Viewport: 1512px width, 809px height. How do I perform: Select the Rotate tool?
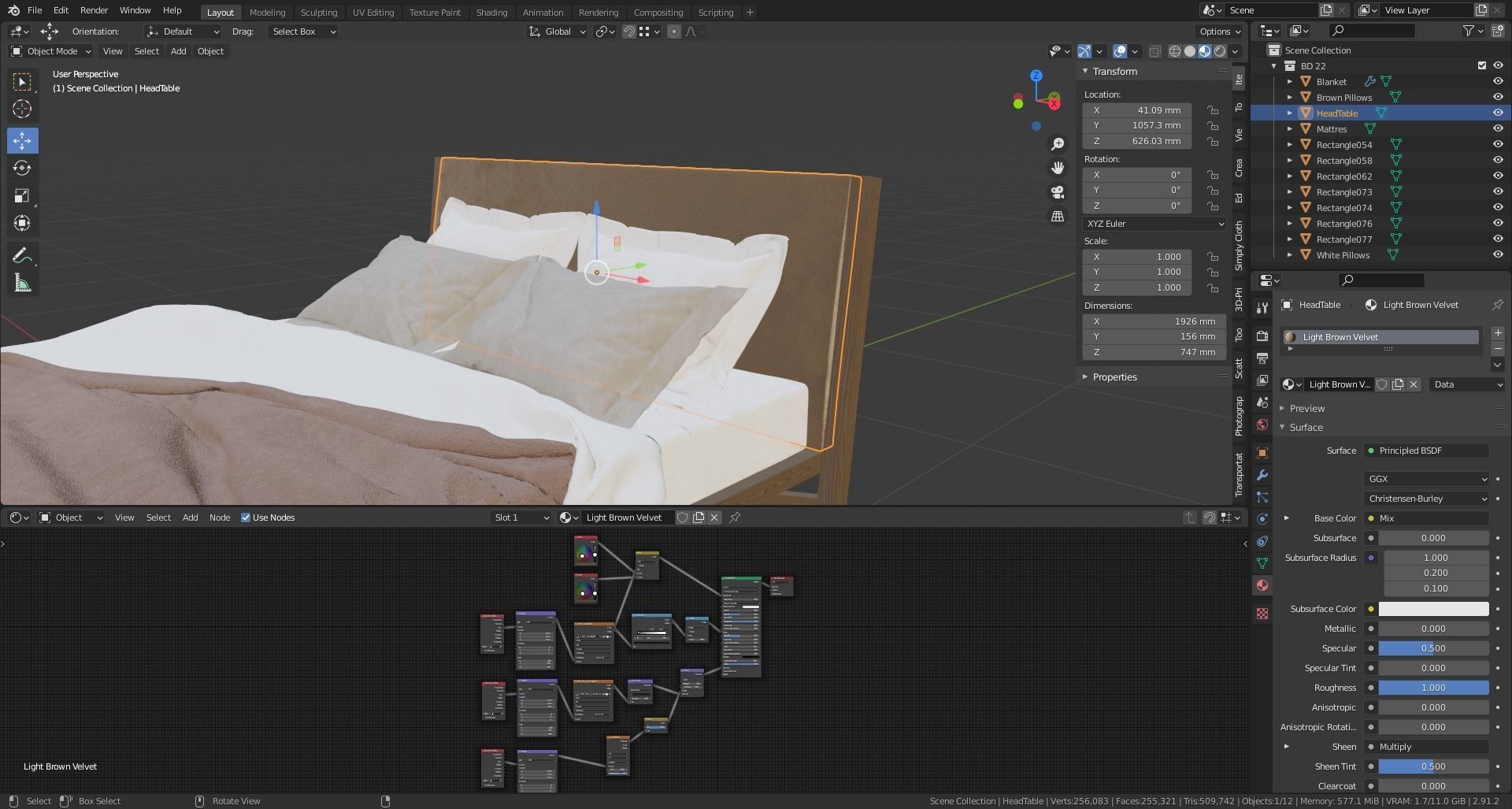22,168
